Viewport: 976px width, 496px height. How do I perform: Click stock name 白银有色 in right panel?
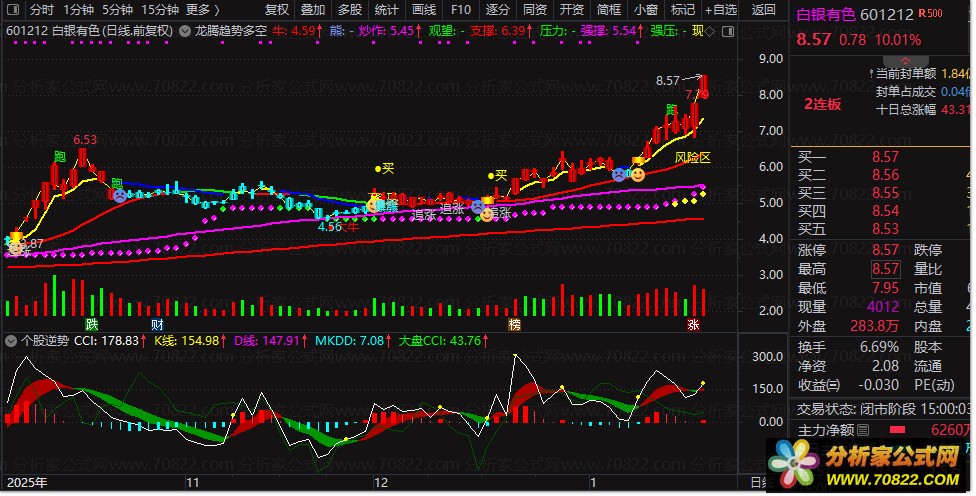click(826, 14)
